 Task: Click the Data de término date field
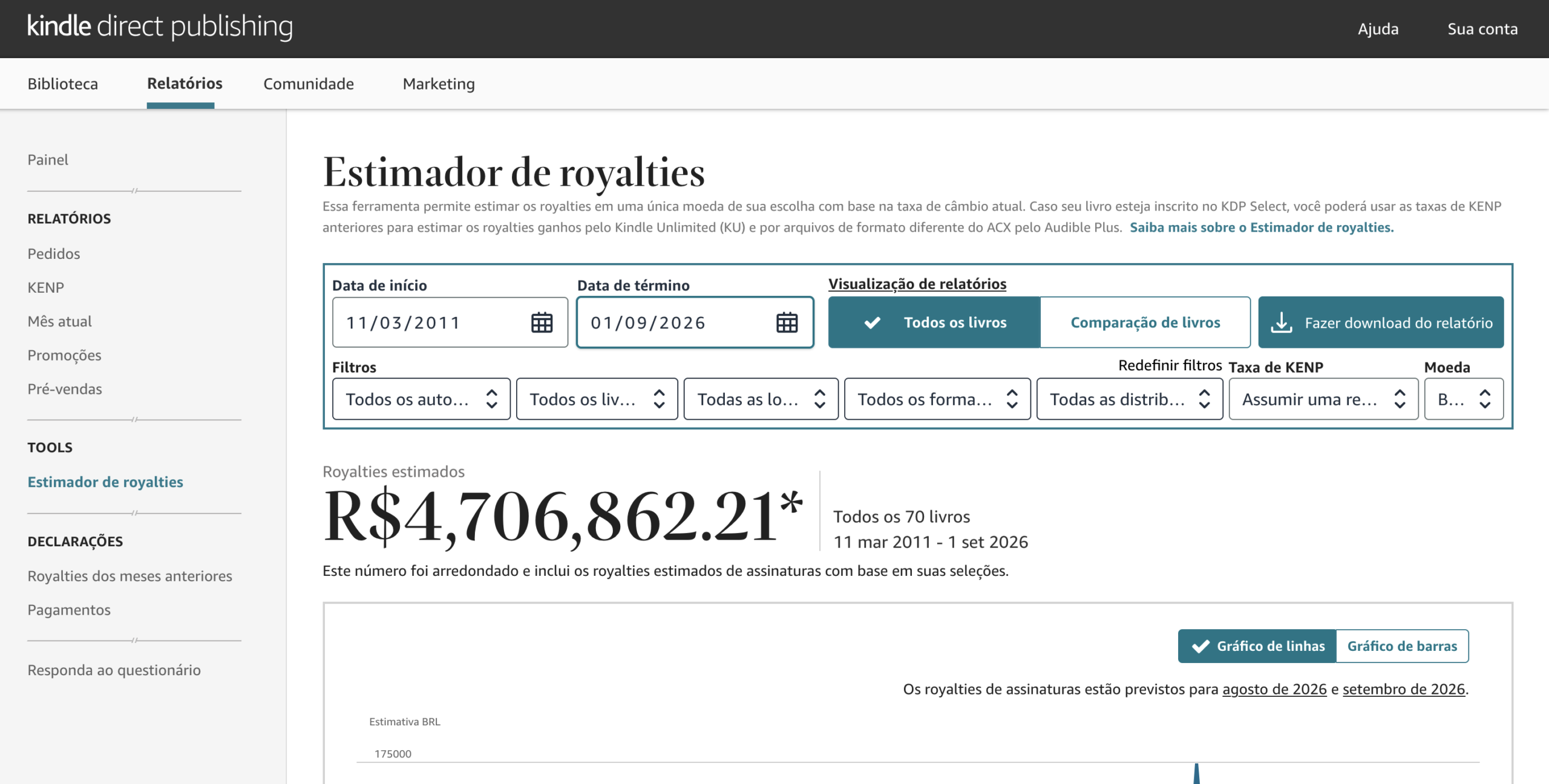click(695, 322)
